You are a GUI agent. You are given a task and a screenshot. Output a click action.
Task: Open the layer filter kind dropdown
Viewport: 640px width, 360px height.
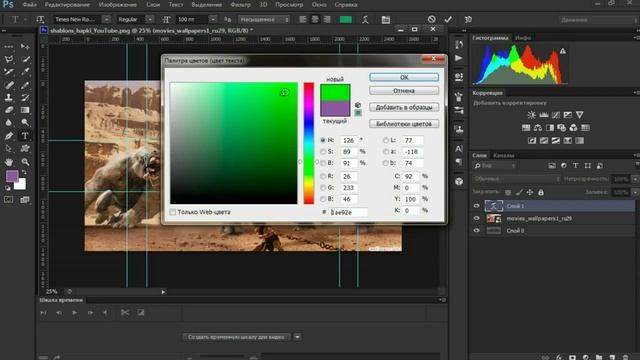[495, 166]
